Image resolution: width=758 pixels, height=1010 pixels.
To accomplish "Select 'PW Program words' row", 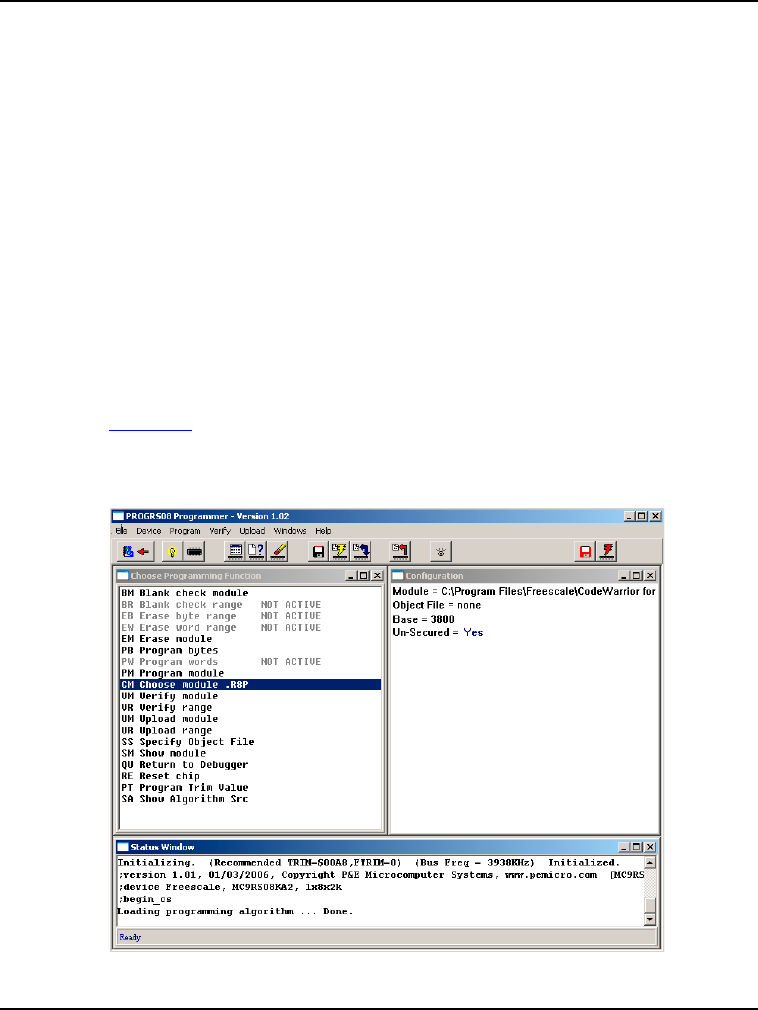I will (x=251, y=662).
